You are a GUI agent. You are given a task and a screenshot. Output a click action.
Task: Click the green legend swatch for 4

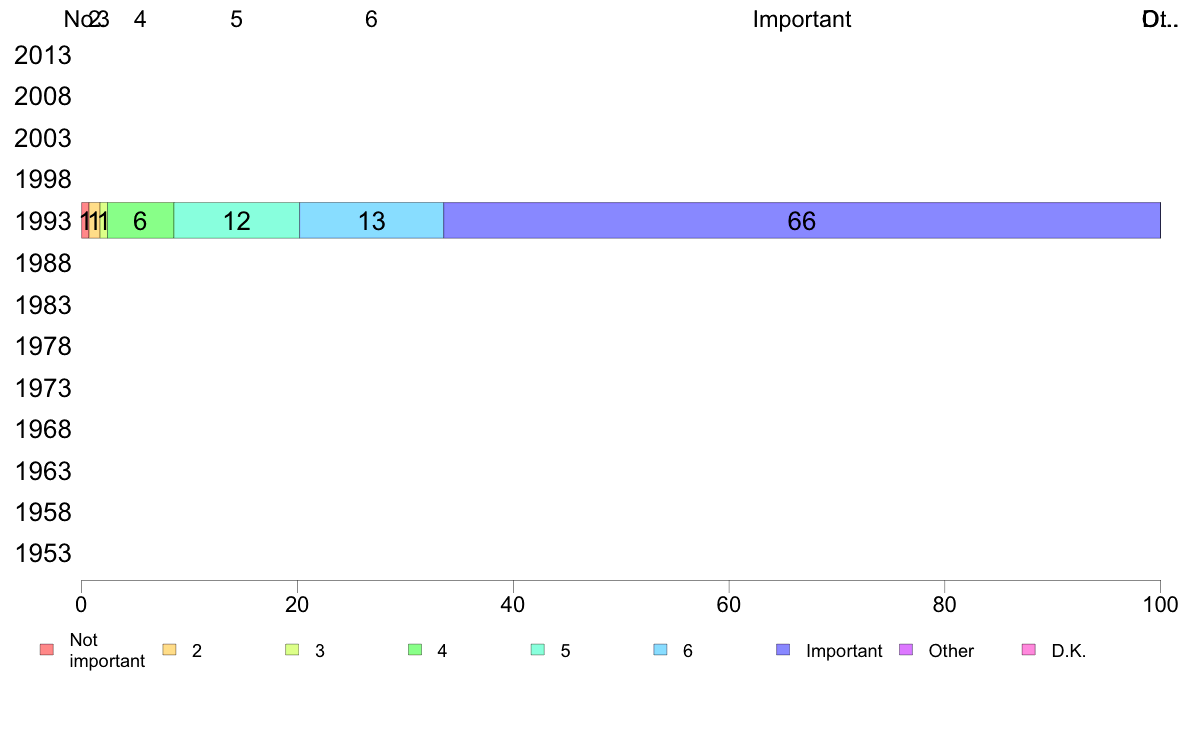tap(415, 650)
